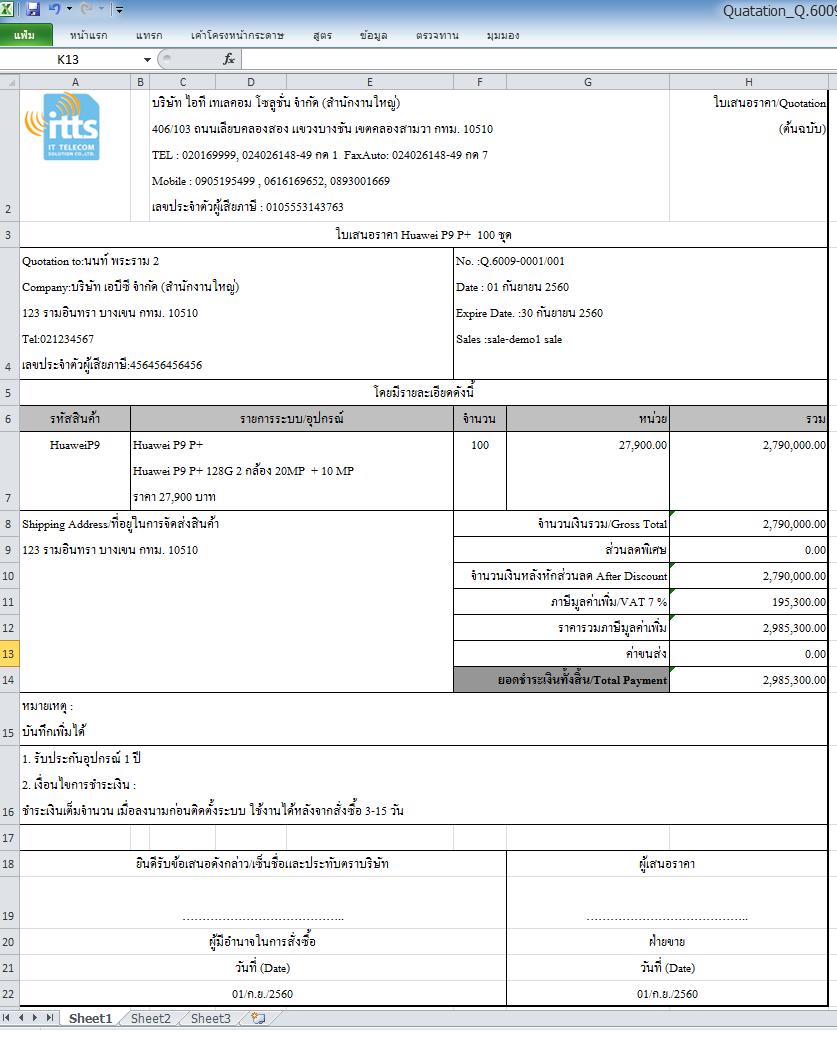Open the มุมมอง (View) ribbon tab
Image resolution: width=837 pixels, height=1045 pixels.
[503, 35]
